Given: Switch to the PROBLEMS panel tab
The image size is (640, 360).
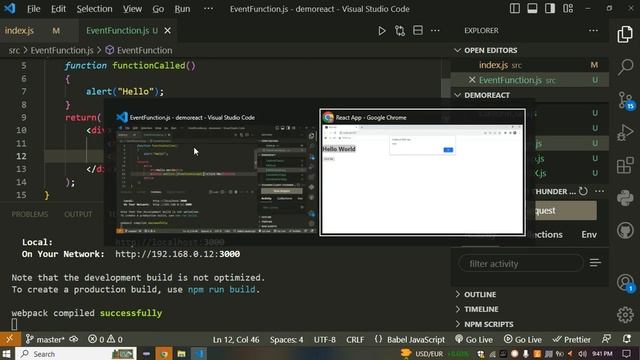Looking at the screenshot, I should pos(30,214).
